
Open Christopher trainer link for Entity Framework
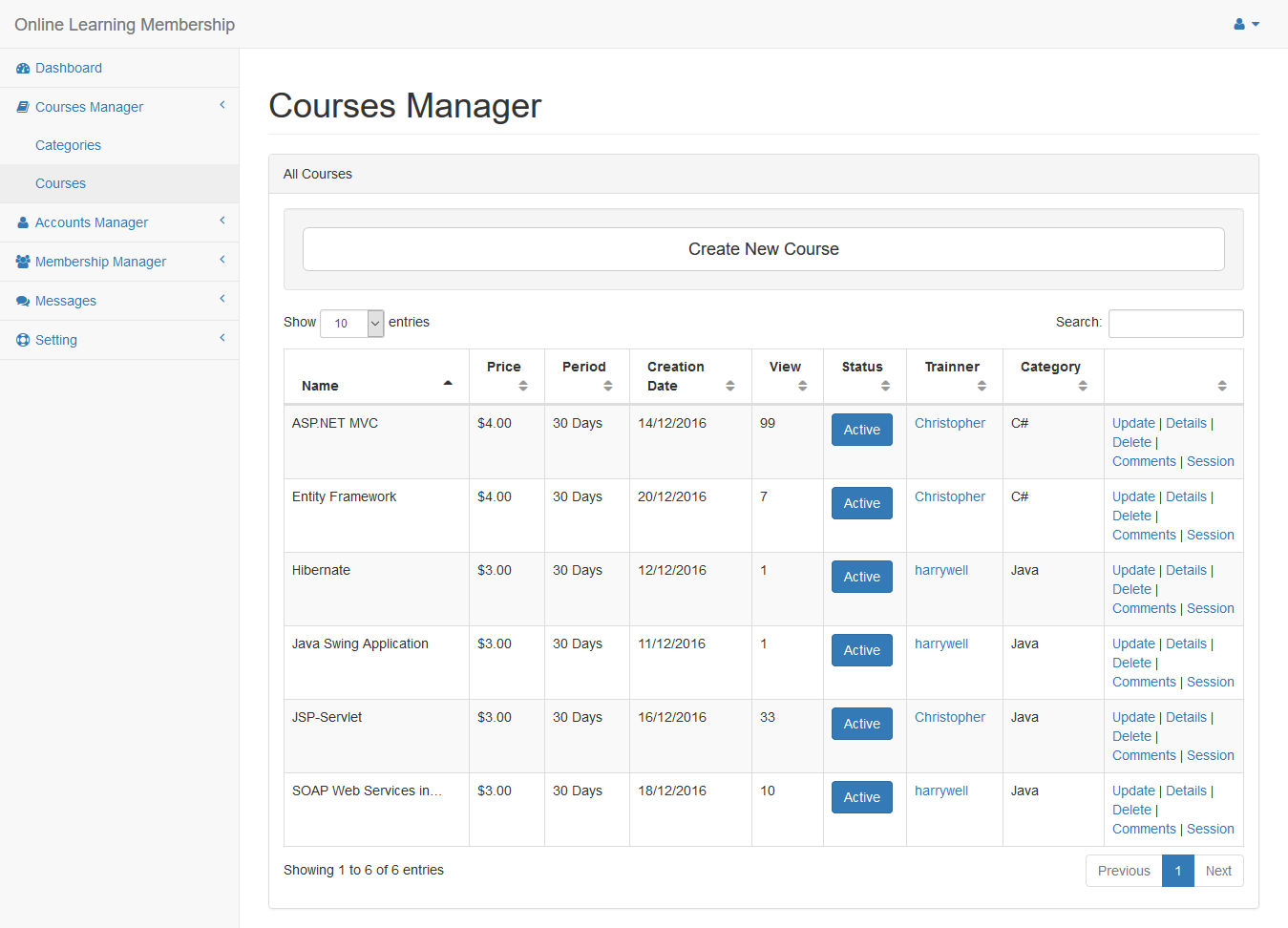point(949,496)
